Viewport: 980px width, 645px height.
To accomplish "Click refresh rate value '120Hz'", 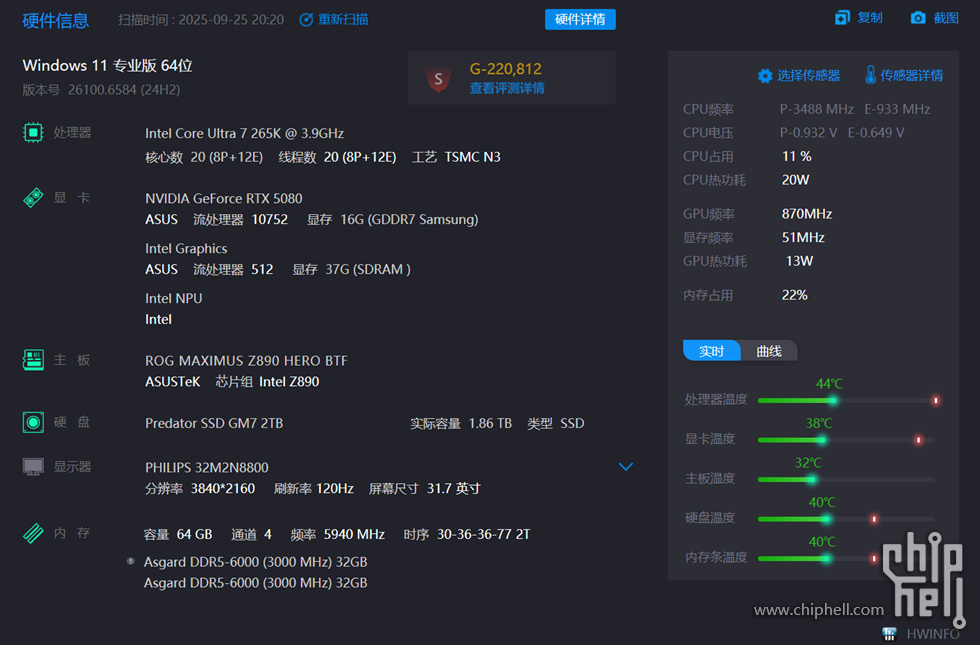I will pos(334,488).
